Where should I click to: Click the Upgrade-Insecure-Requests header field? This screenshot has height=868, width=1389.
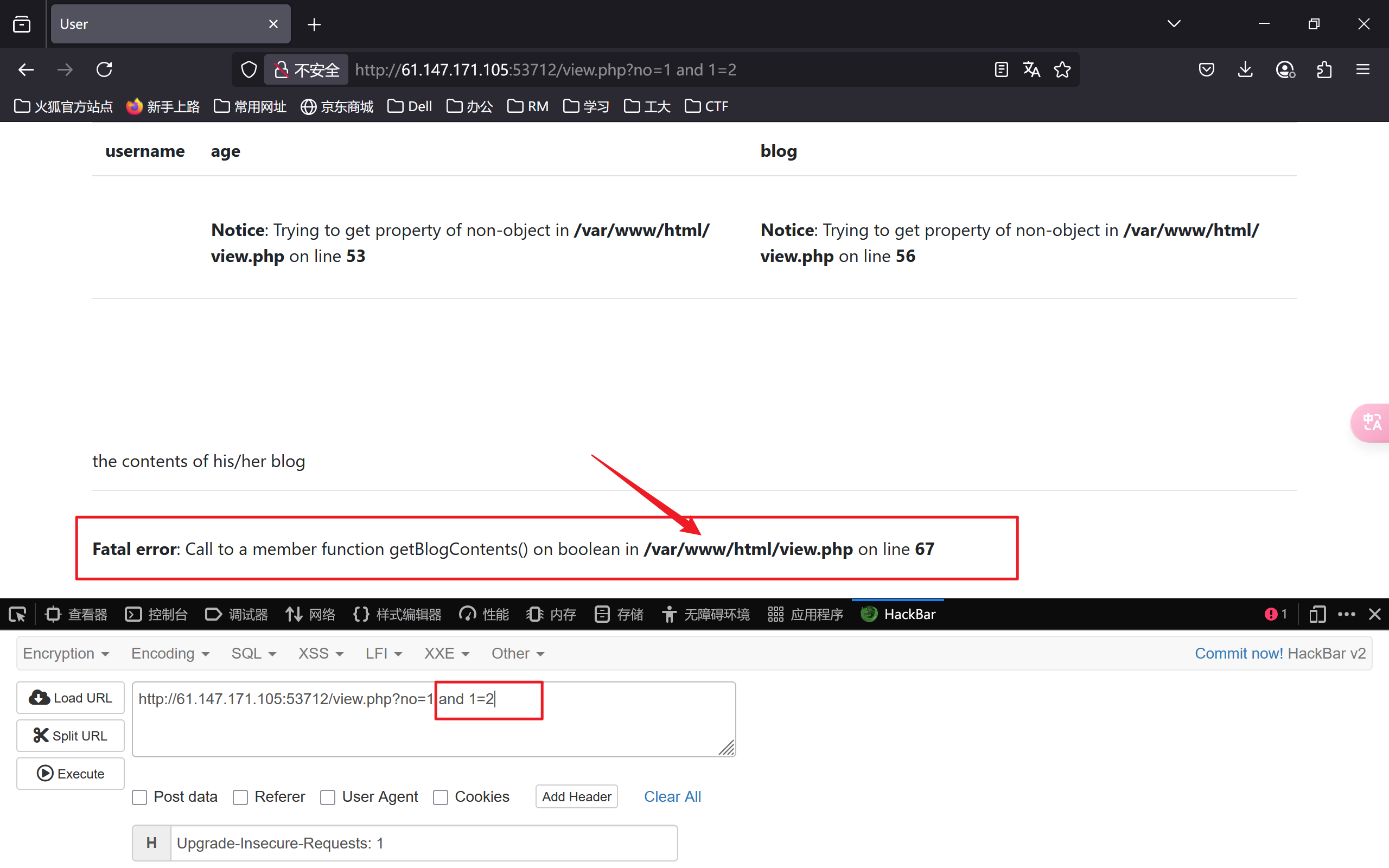[x=424, y=843]
